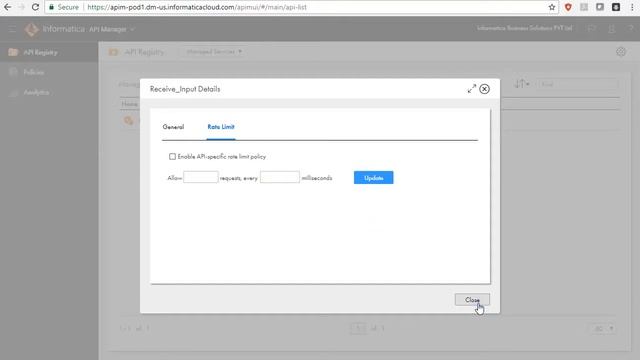
Task: Click the Close button
Action: pyautogui.click(x=472, y=300)
